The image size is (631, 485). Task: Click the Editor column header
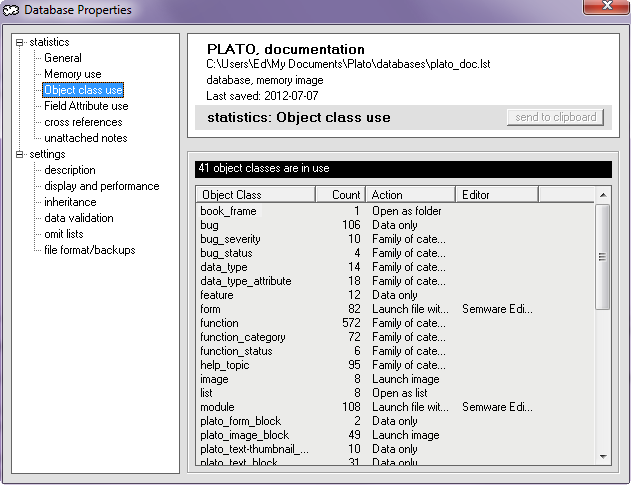[x=497, y=194]
